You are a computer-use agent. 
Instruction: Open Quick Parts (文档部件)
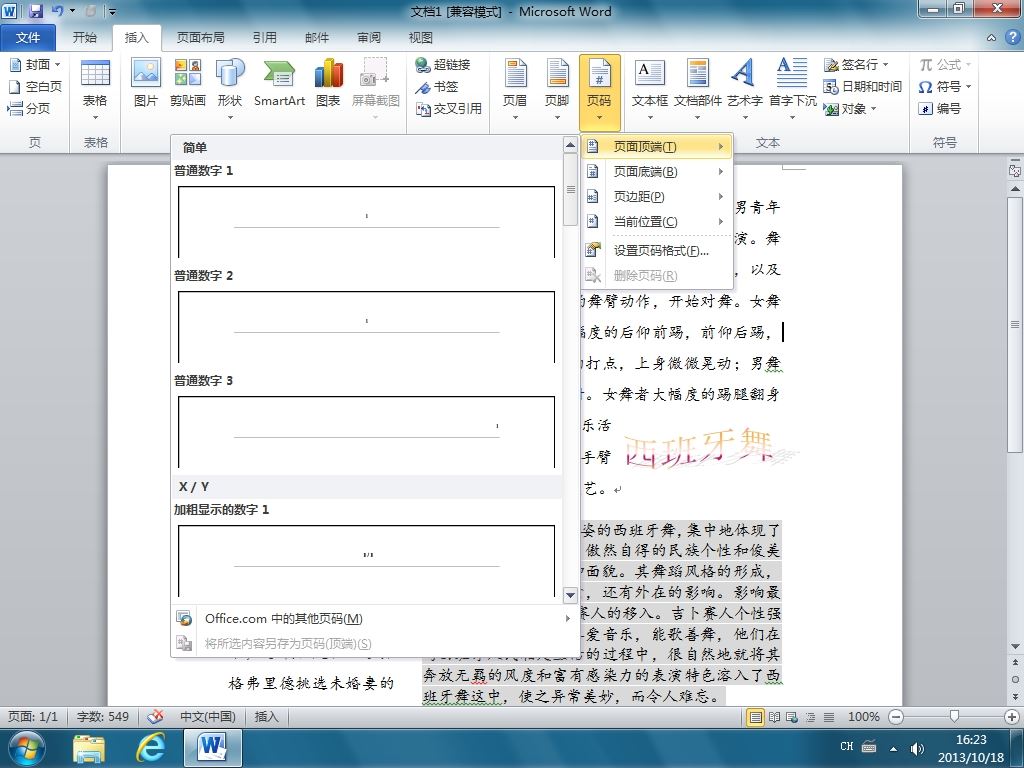[x=697, y=89]
